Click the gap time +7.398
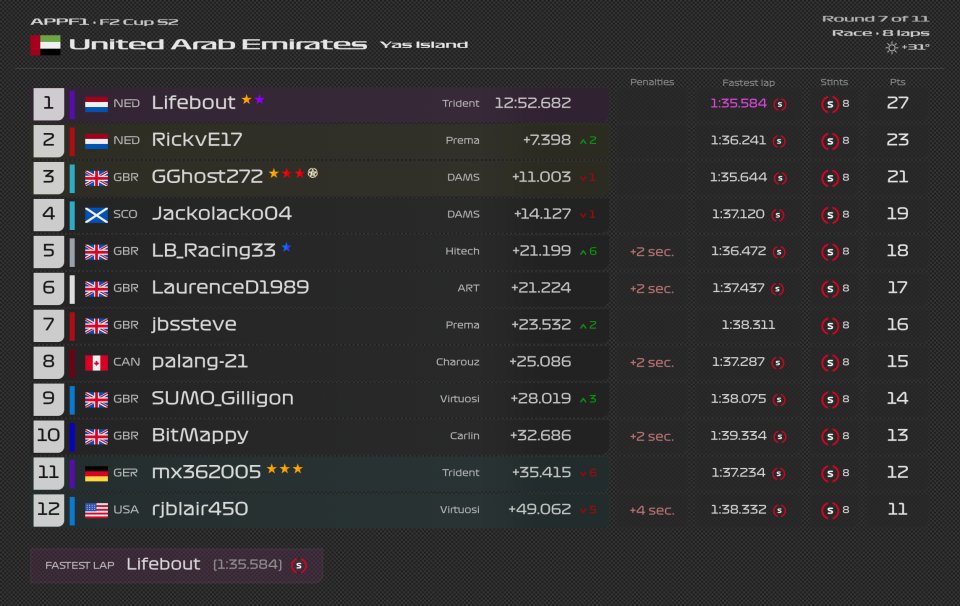Viewport: 960px width, 606px height. coord(547,140)
